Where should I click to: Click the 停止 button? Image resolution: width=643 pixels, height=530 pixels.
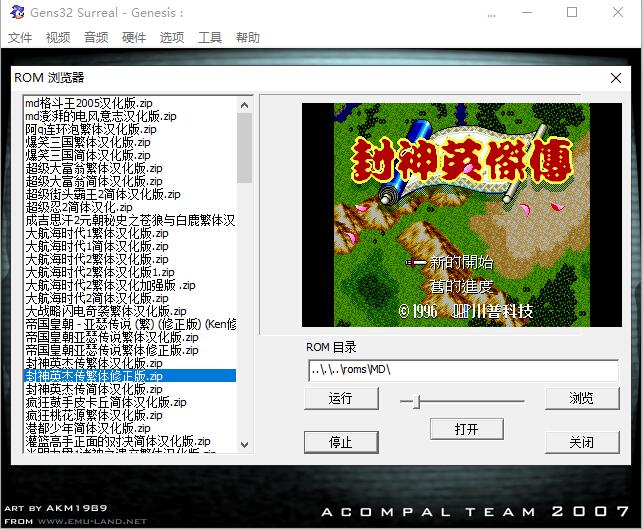click(341, 442)
